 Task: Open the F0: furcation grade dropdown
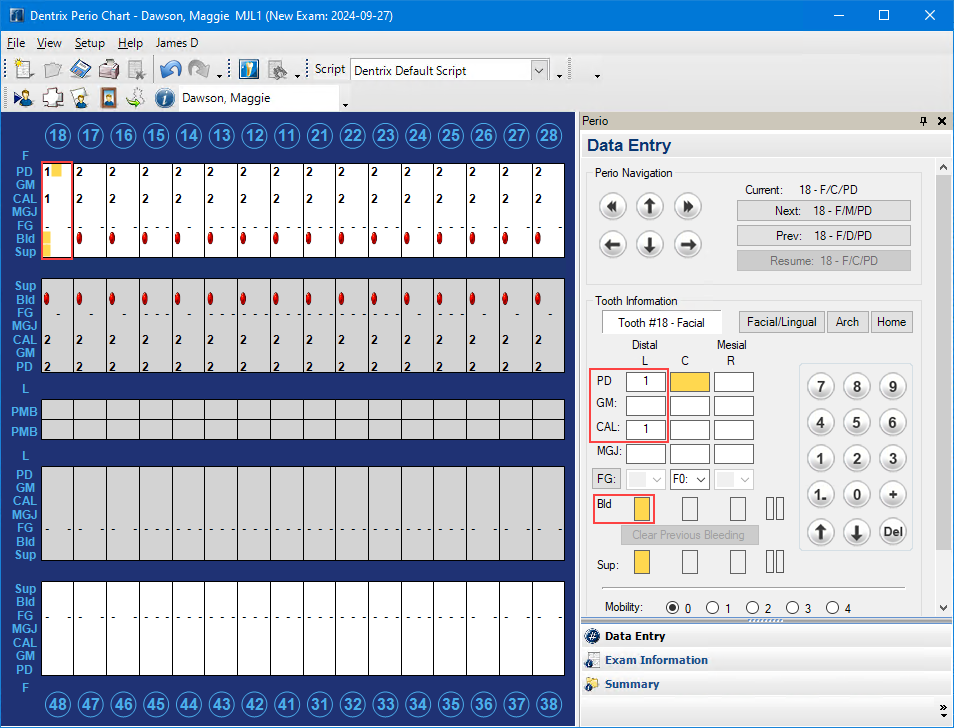[689, 479]
